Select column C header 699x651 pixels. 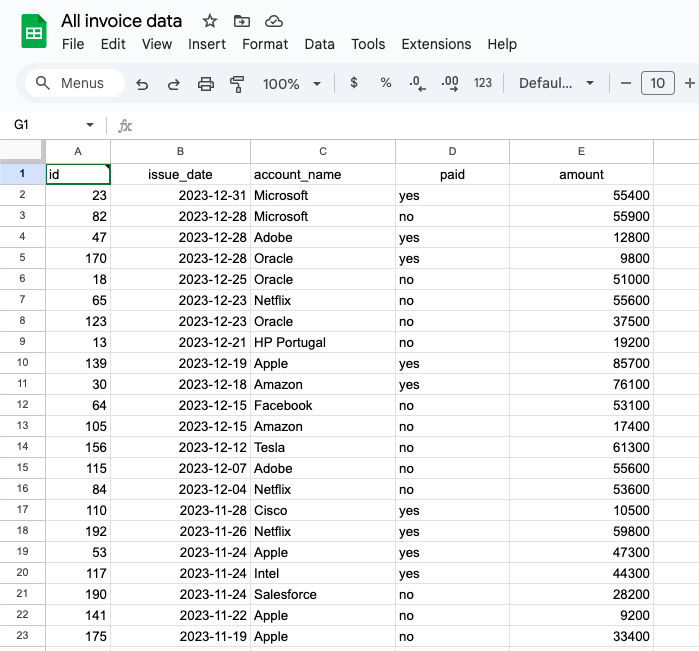click(x=323, y=152)
